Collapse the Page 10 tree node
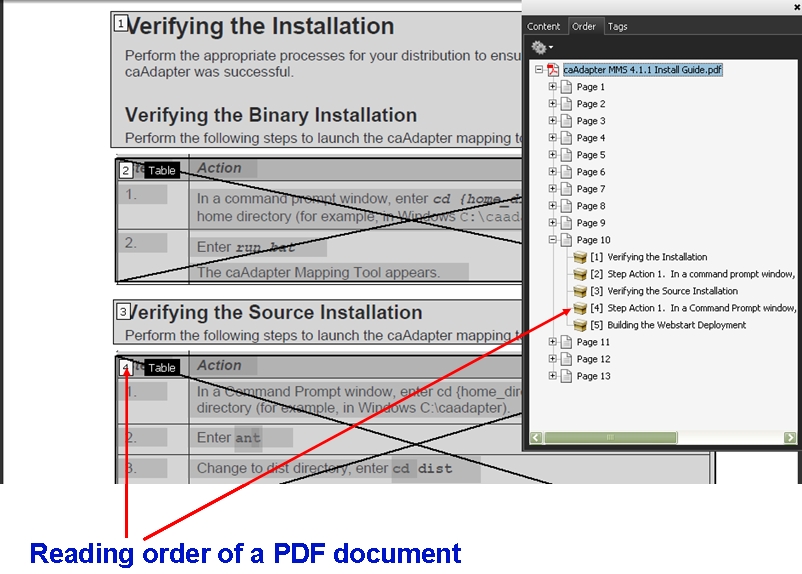The height and width of the screenshot is (574, 802). click(x=552, y=239)
